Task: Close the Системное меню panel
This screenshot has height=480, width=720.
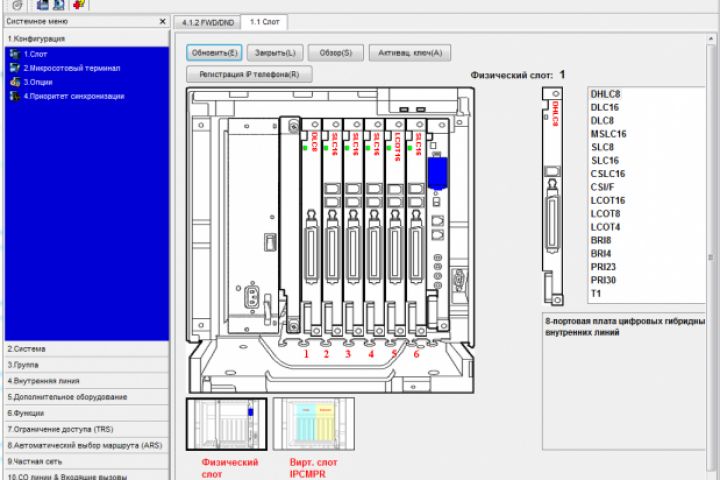Action: click(x=162, y=21)
